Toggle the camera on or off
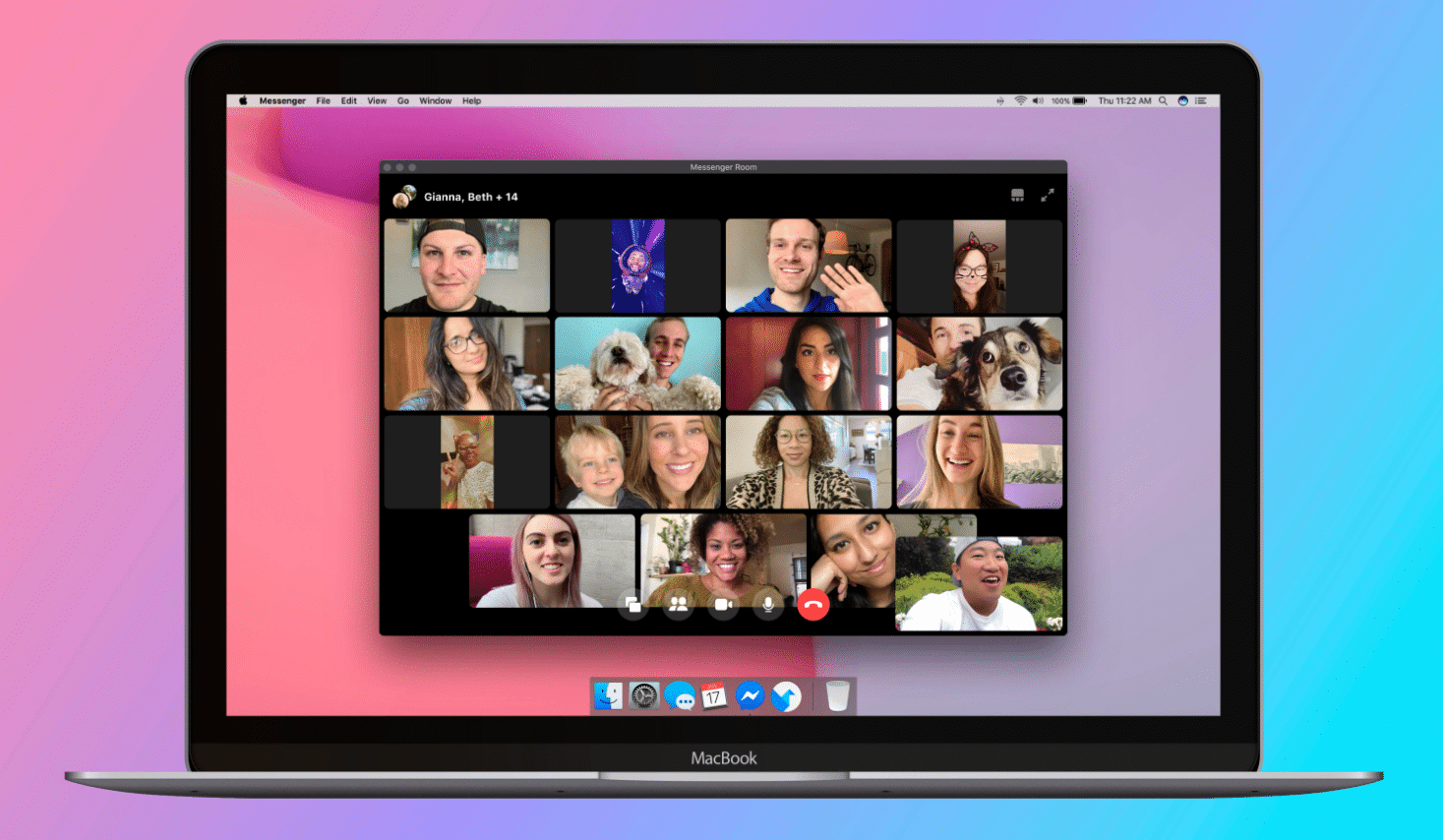Image resolution: width=1443 pixels, height=840 pixels. [x=723, y=604]
